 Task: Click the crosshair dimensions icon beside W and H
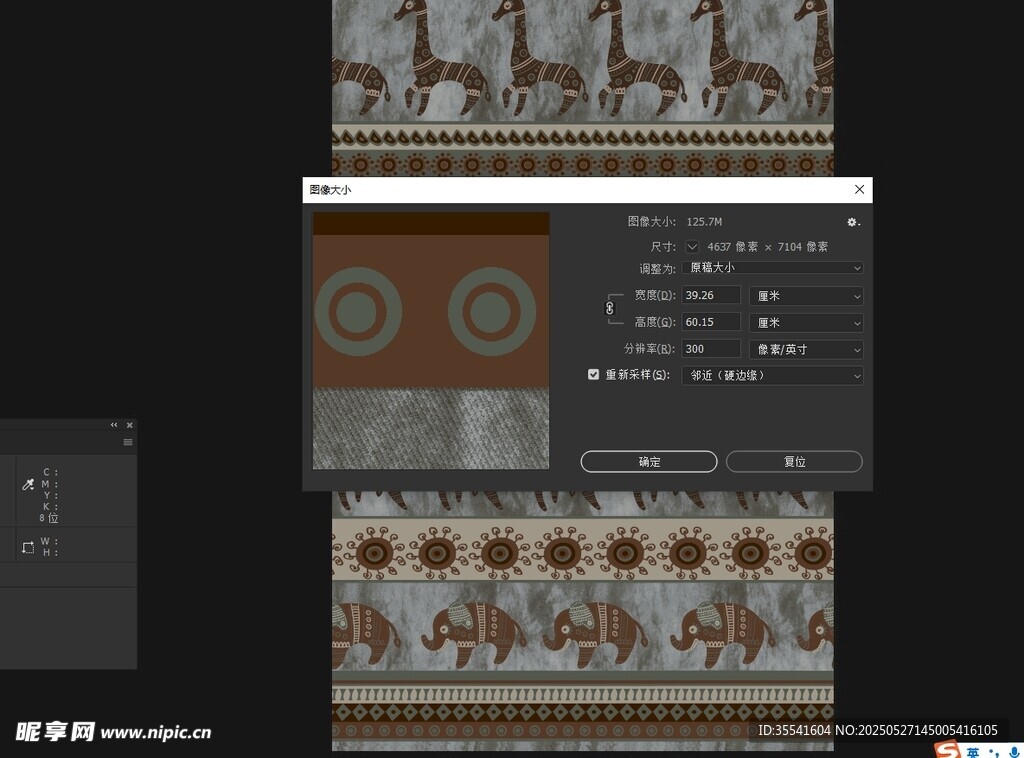tap(28, 547)
